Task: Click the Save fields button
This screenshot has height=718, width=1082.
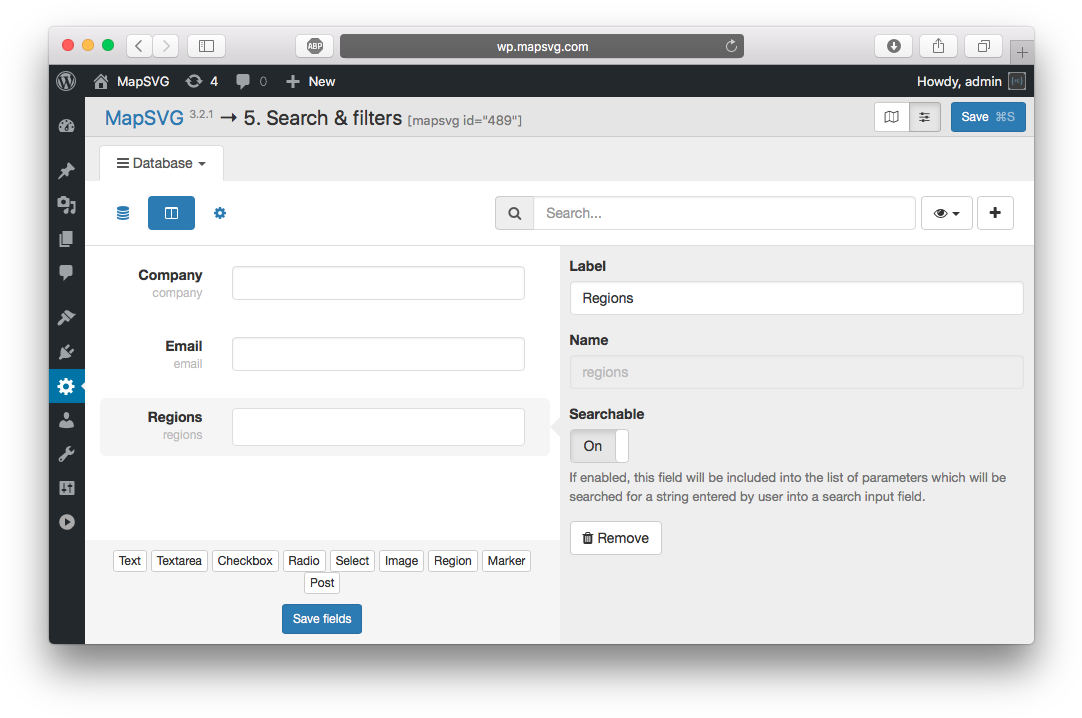Action: tap(321, 618)
